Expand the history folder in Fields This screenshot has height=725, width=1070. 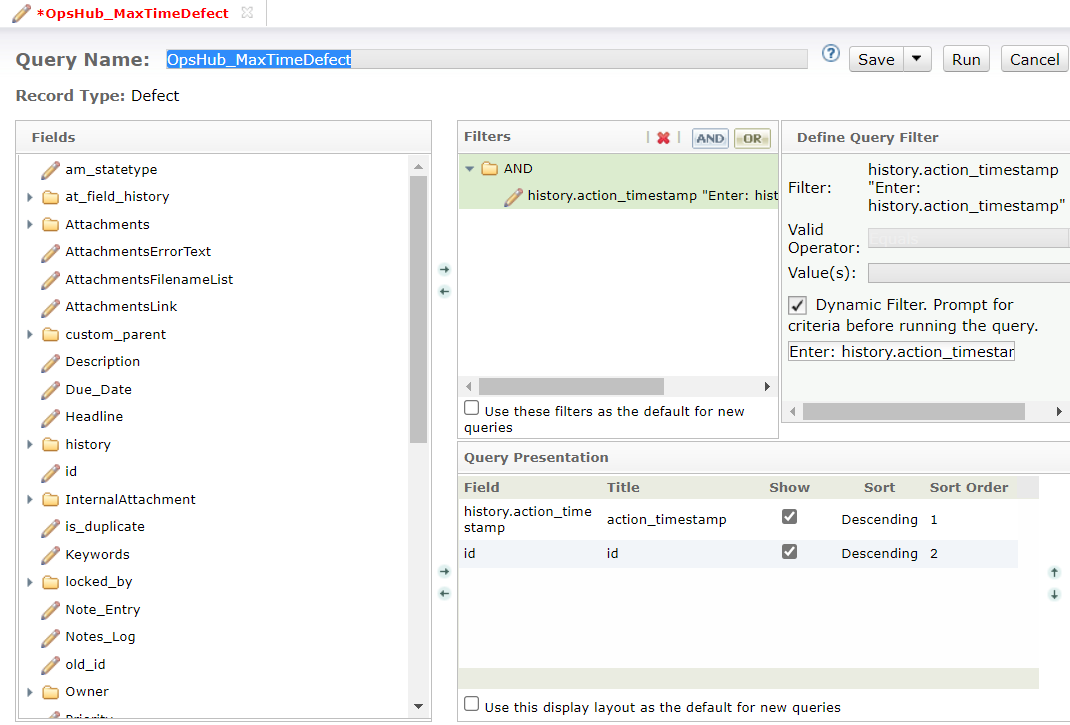click(30, 444)
